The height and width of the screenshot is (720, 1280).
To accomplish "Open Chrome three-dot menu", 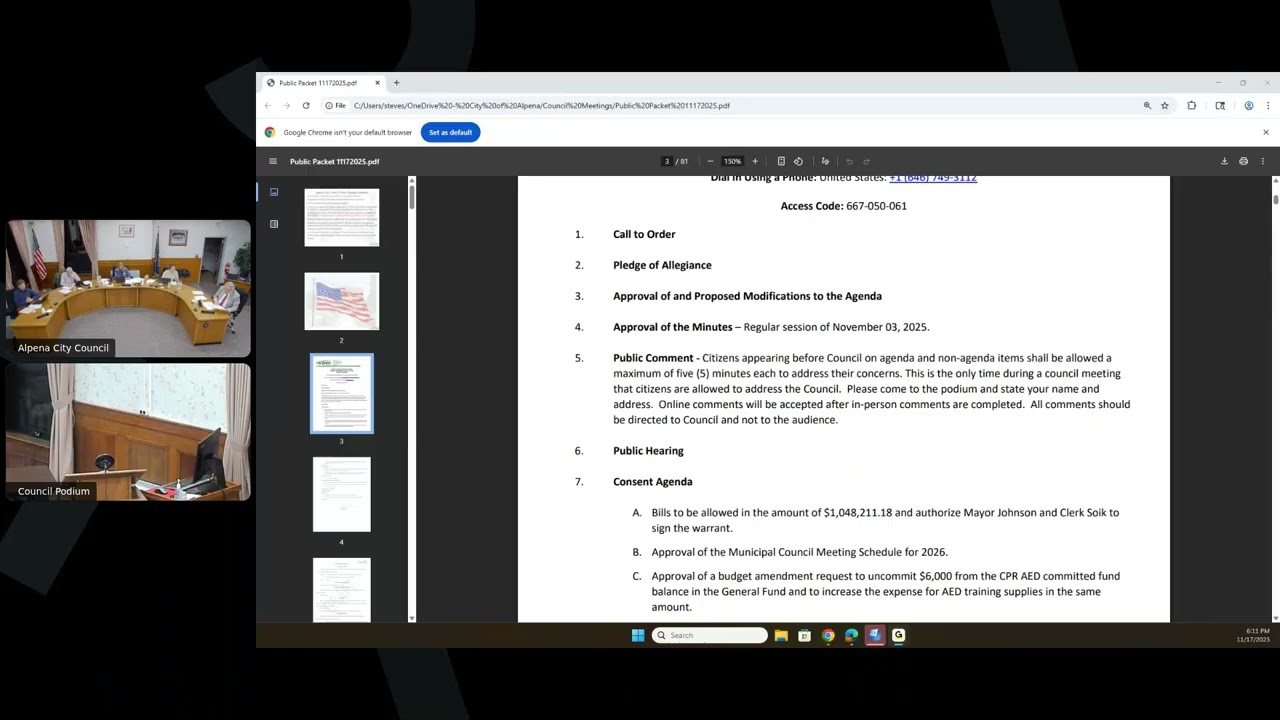I will click(x=1268, y=105).
